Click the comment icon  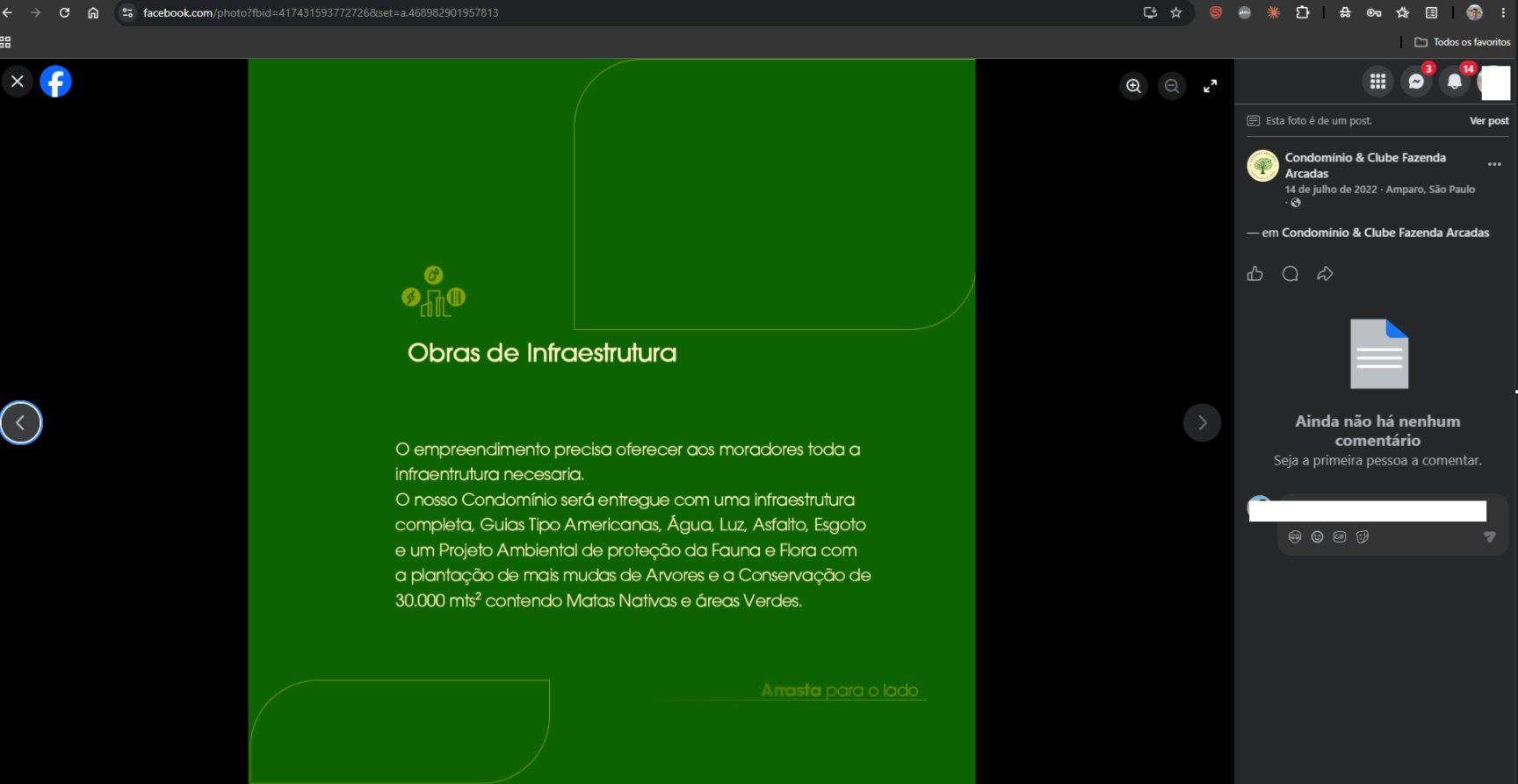point(1290,274)
